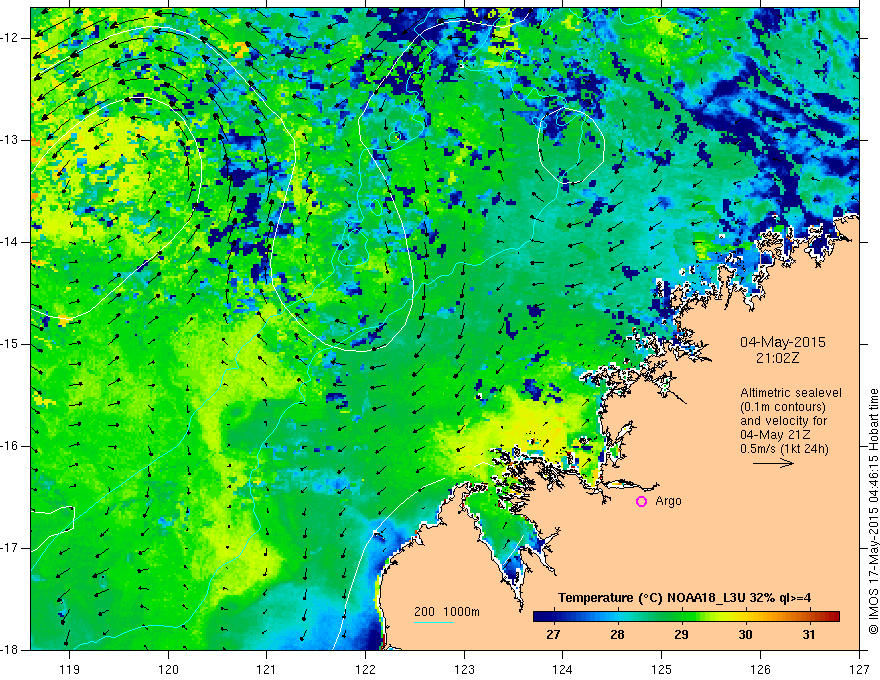Screen dimensions: 880x680
Task: Click the 30 value on temperature scale
Action: click(x=745, y=635)
